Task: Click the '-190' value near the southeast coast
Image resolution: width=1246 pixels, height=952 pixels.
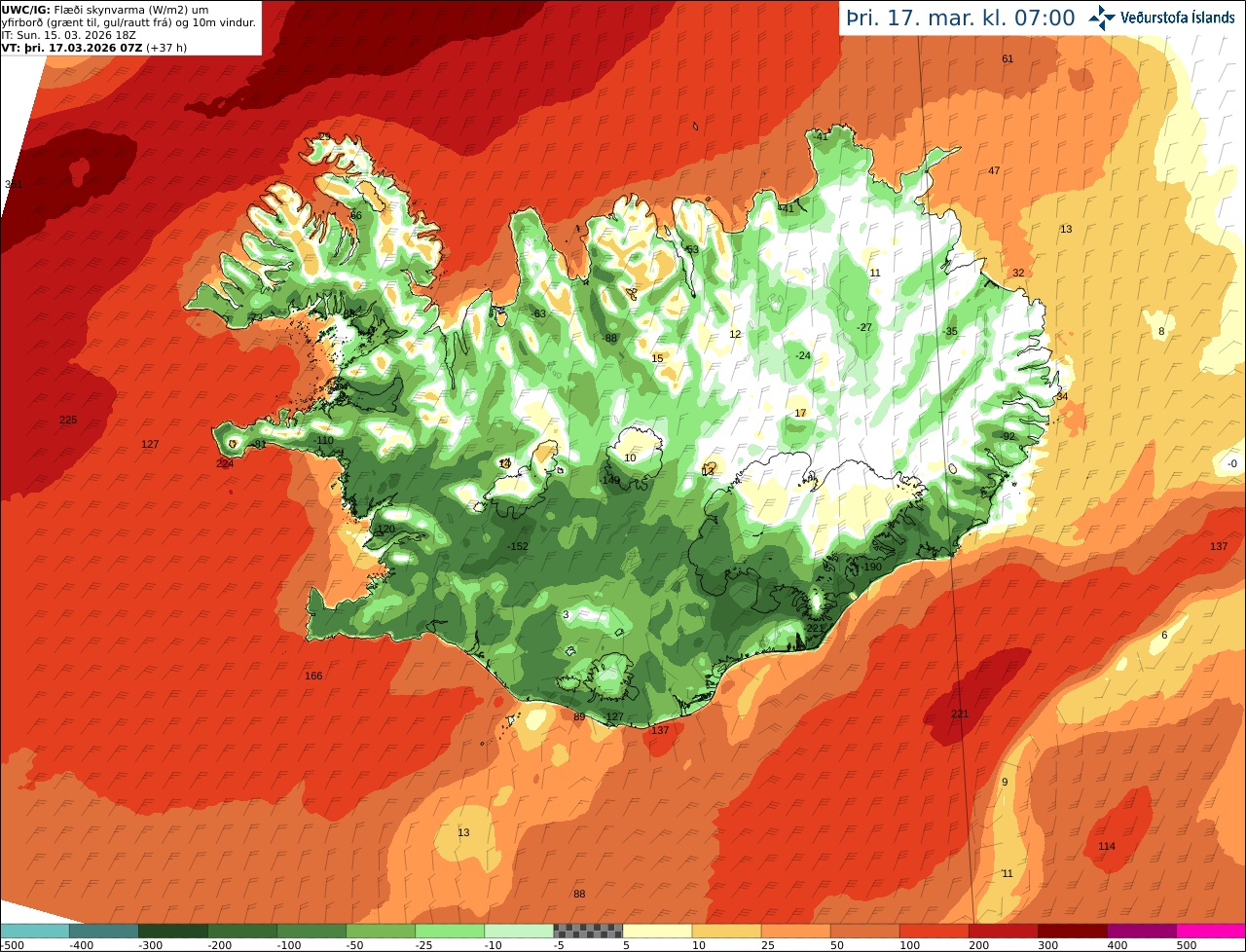Action: [x=871, y=568]
